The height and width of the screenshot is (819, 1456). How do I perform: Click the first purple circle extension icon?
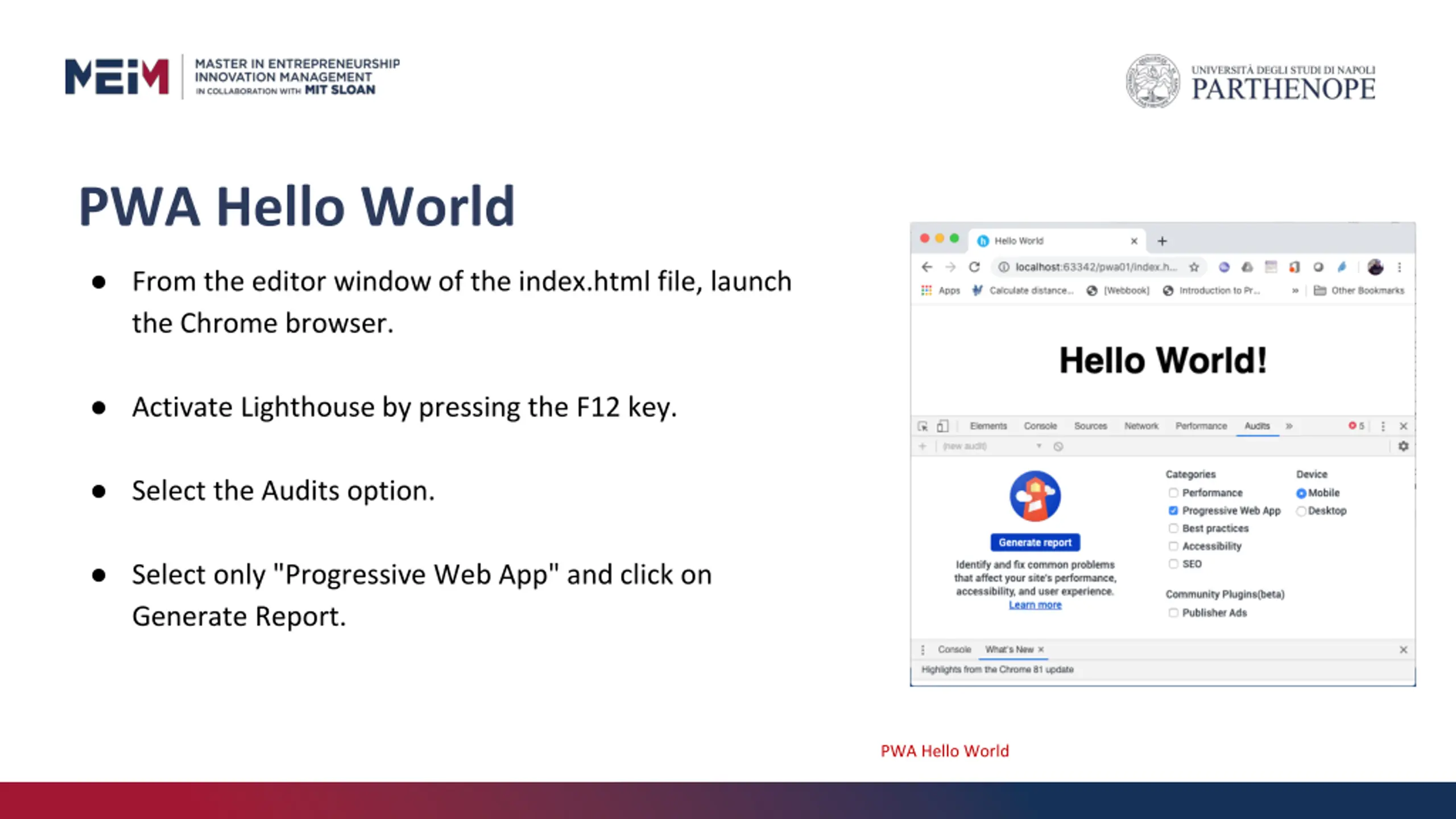1224,267
